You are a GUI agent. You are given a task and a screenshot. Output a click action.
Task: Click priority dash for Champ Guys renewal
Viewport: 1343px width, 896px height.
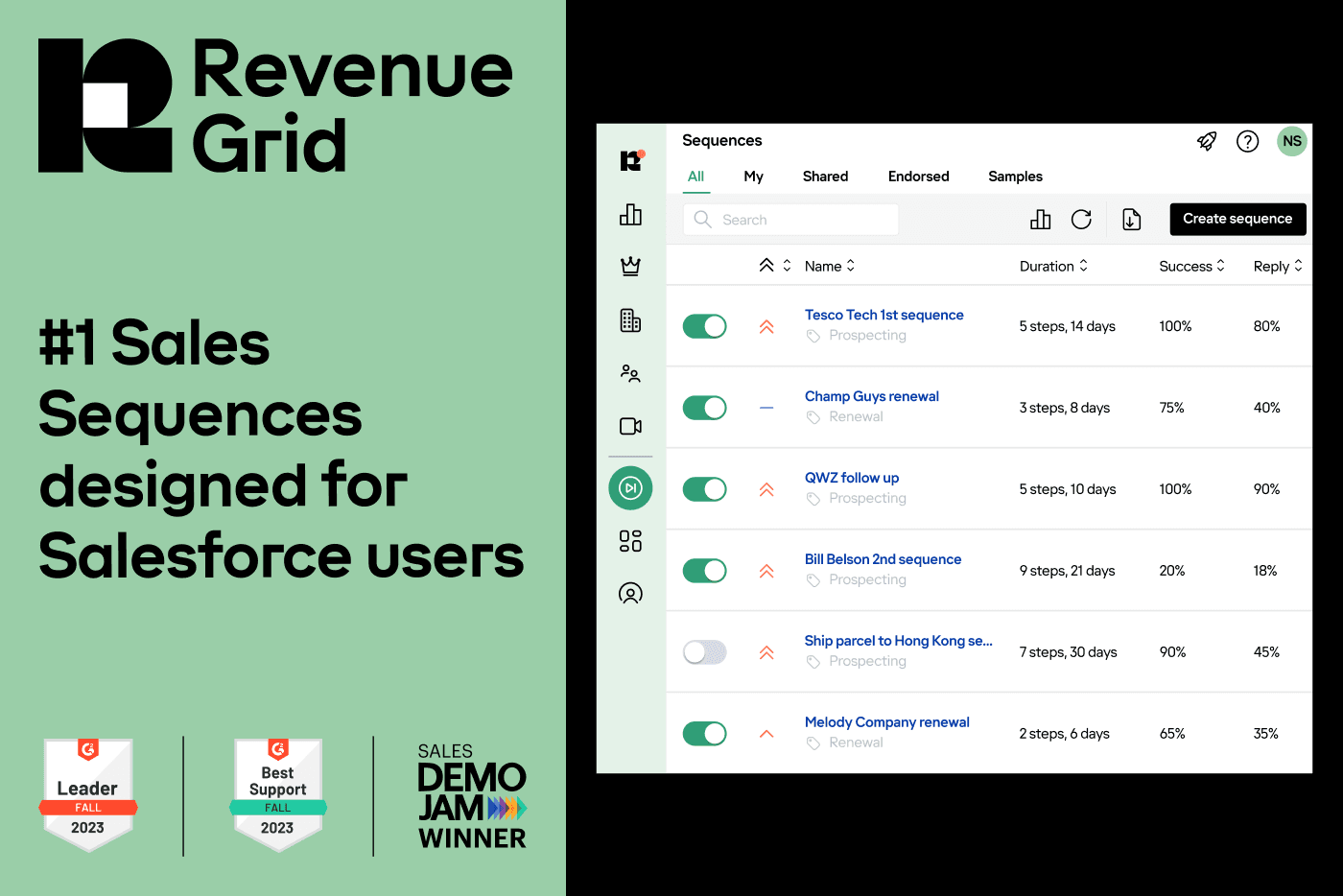(766, 408)
